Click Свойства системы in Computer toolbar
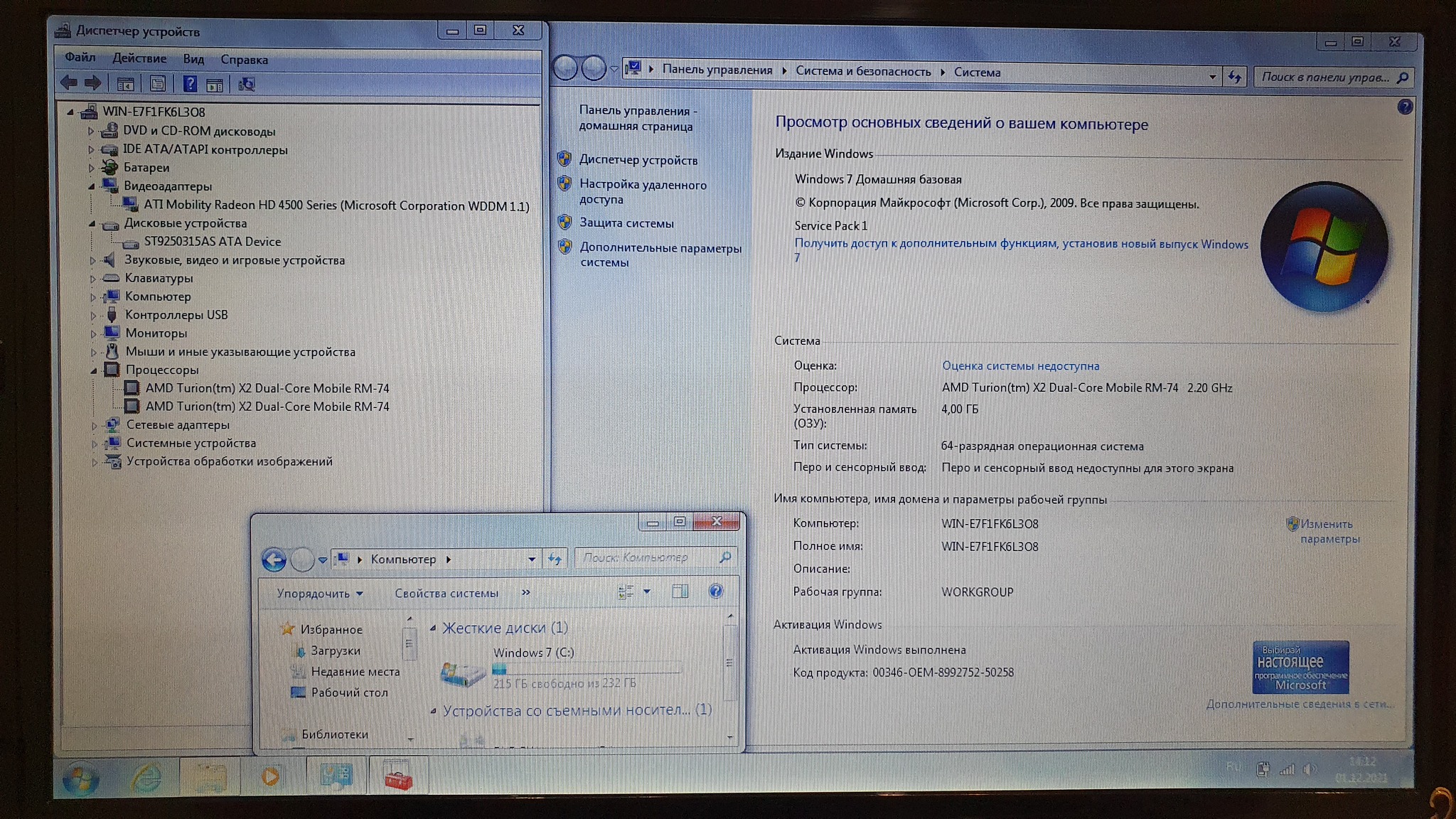The width and height of the screenshot is (1456, 819). (x=446, y=593)
